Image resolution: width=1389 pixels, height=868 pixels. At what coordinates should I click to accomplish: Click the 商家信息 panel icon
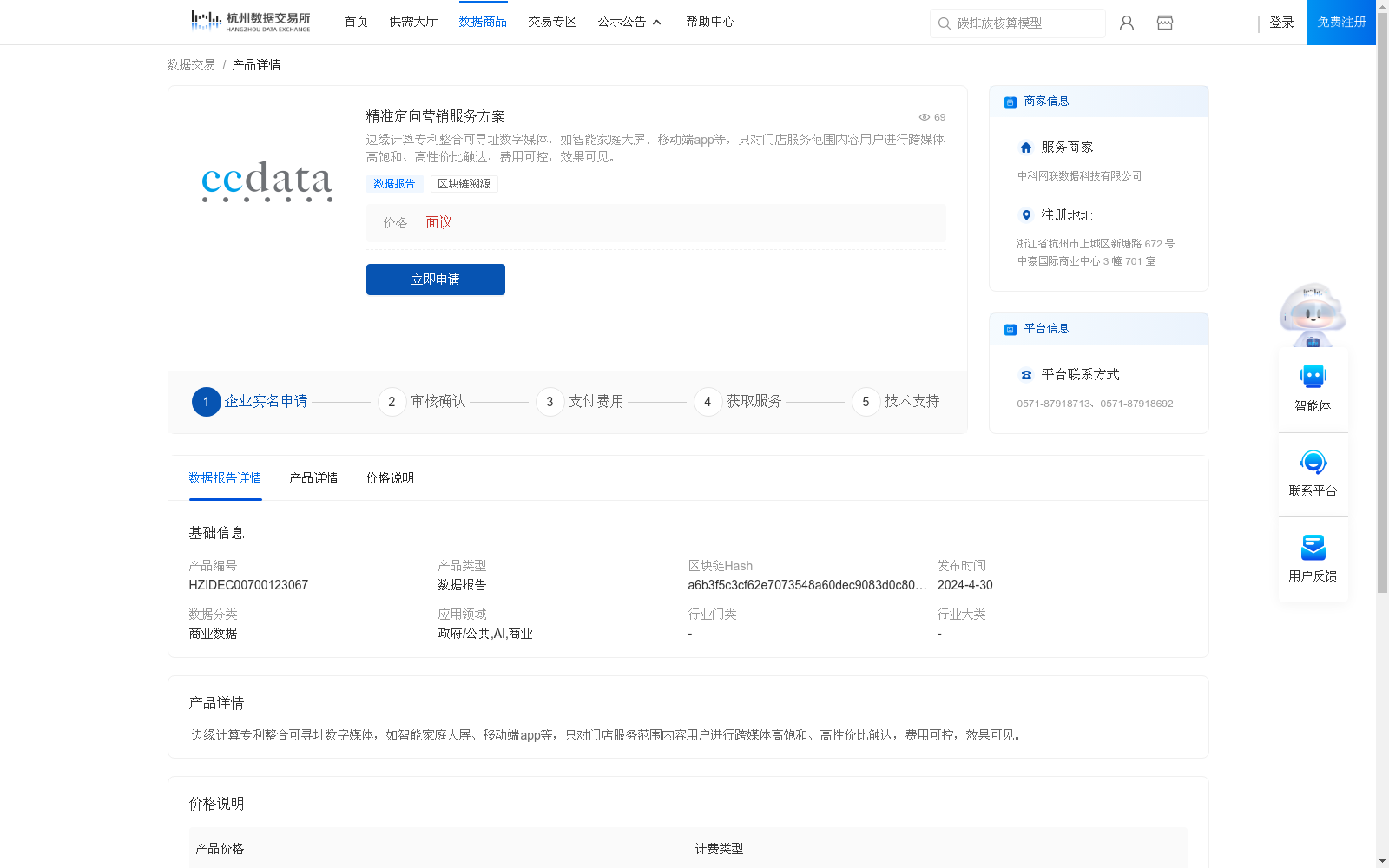[1010, 102]
